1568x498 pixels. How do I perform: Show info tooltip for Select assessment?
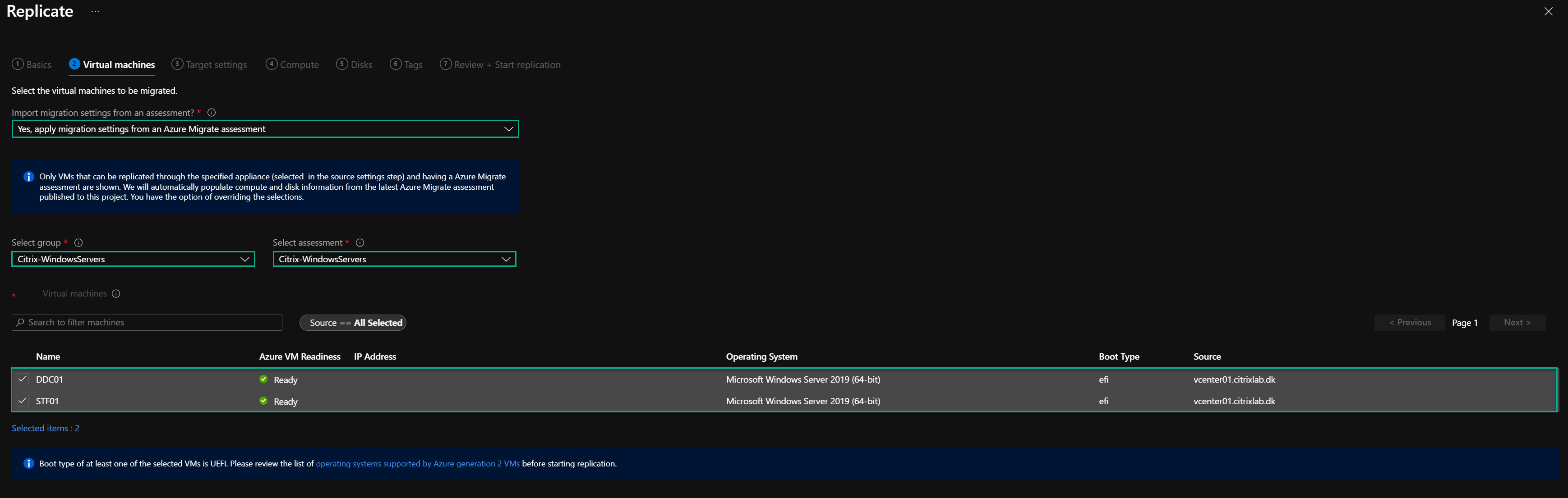click(360, 242)
